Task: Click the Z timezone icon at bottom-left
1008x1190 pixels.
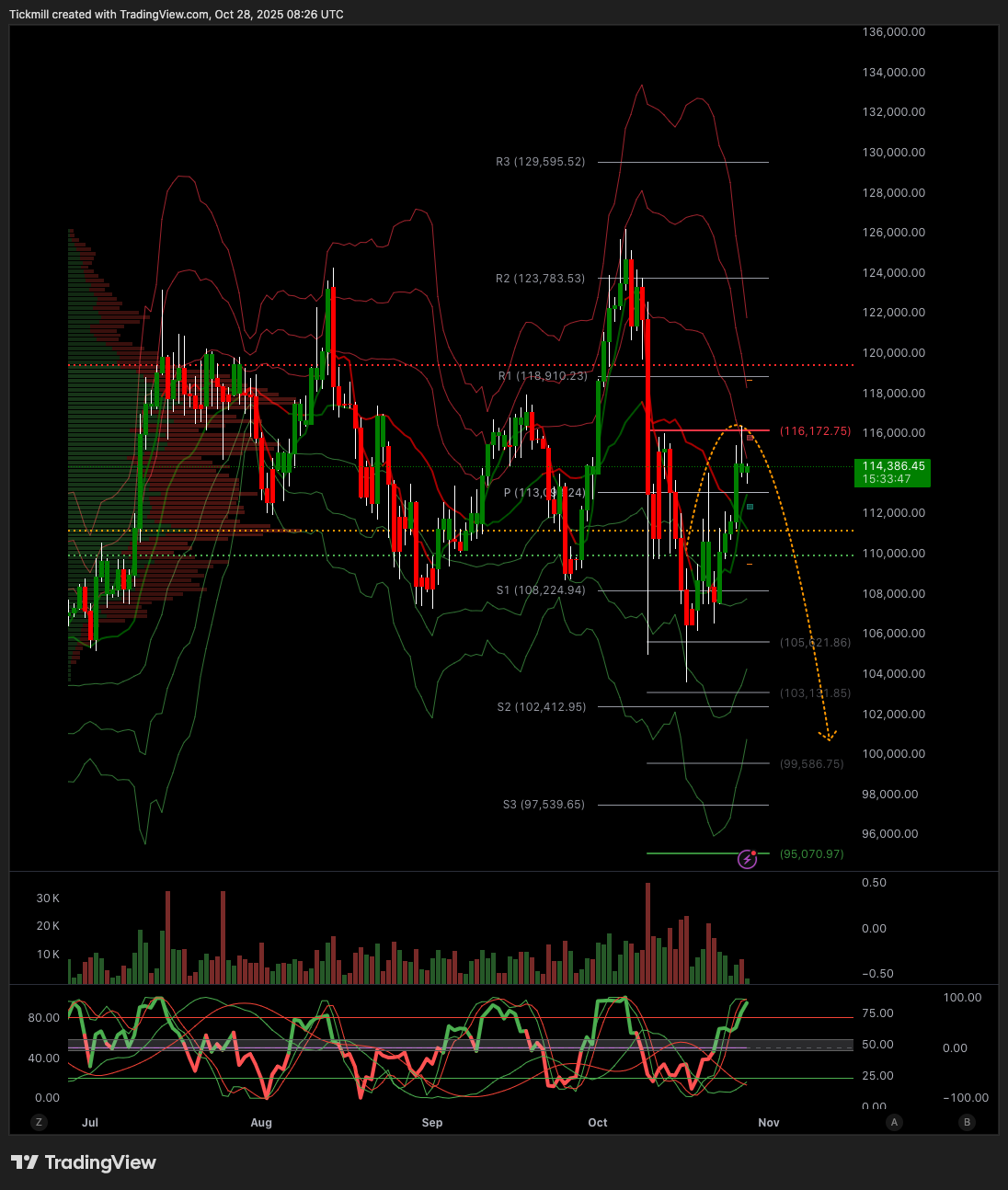Action: (x=39, y=1122)
